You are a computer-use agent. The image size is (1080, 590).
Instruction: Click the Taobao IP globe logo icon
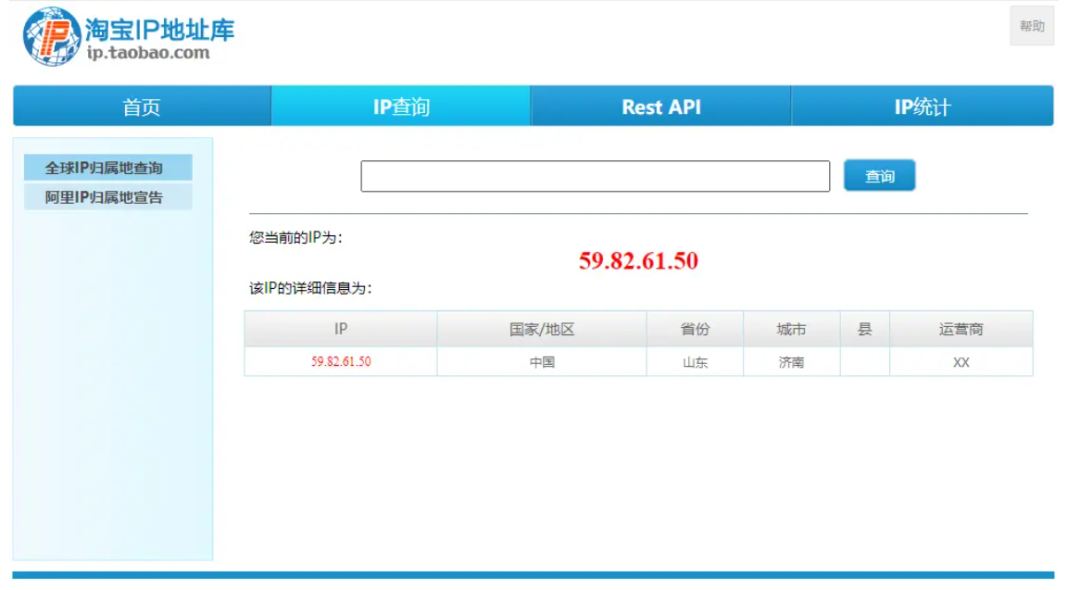(52, 36)
